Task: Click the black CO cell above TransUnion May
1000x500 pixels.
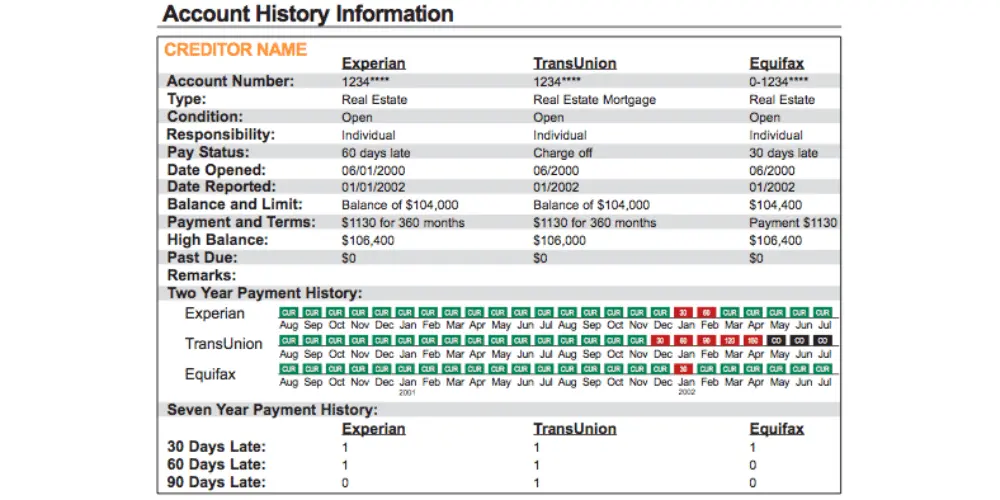Action: (x=777, y=341)
